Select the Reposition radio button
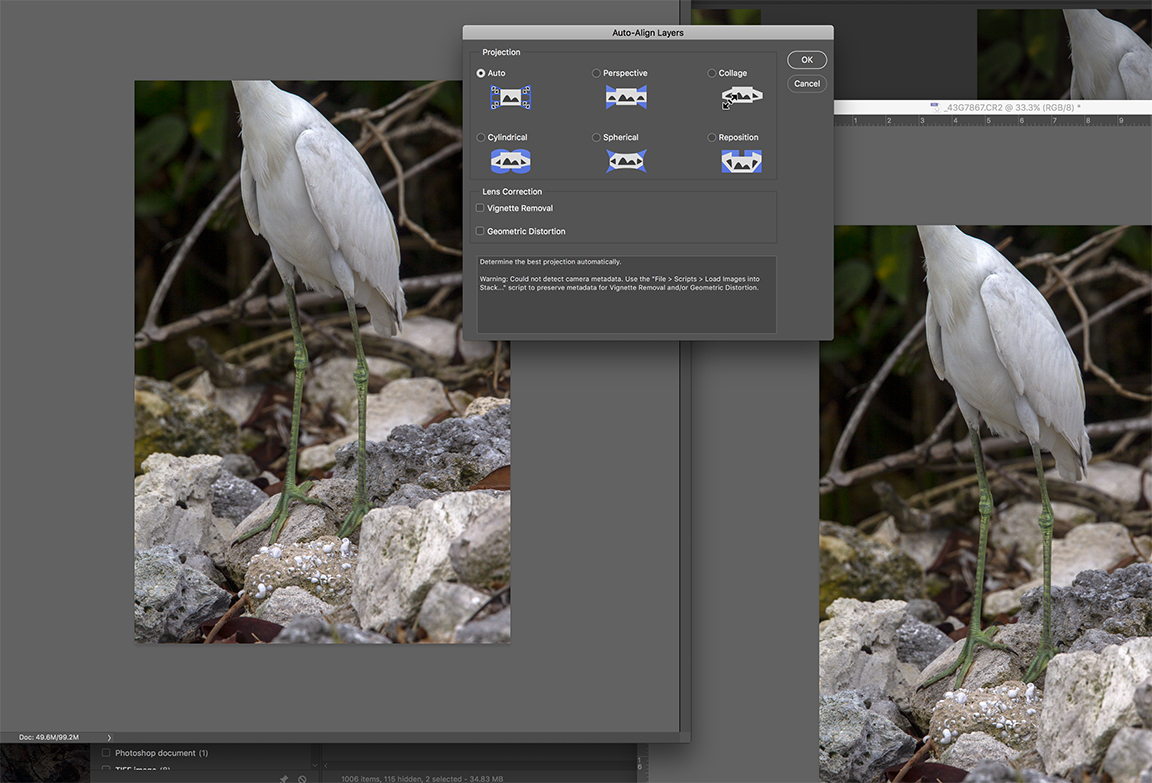Viewport: 1152px width, 783px height. click(712, 138)
